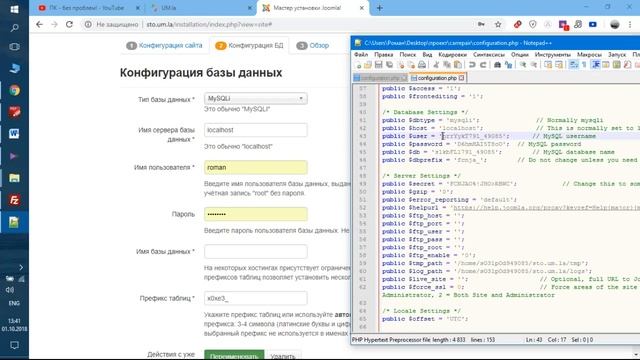
Task: Click the Undo arrow in Notepad++ toolbar
Action: pos(472,65)
